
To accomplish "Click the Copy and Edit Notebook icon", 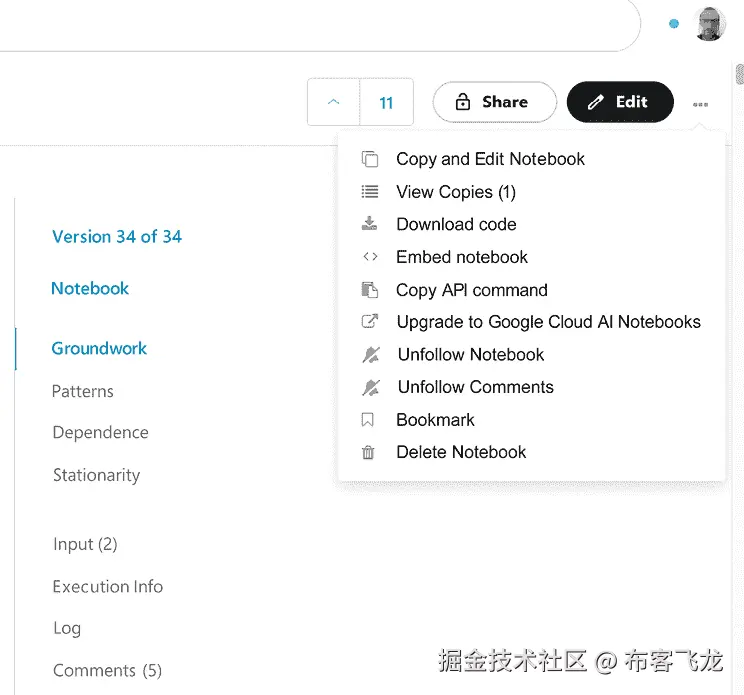I will (370, 159).
